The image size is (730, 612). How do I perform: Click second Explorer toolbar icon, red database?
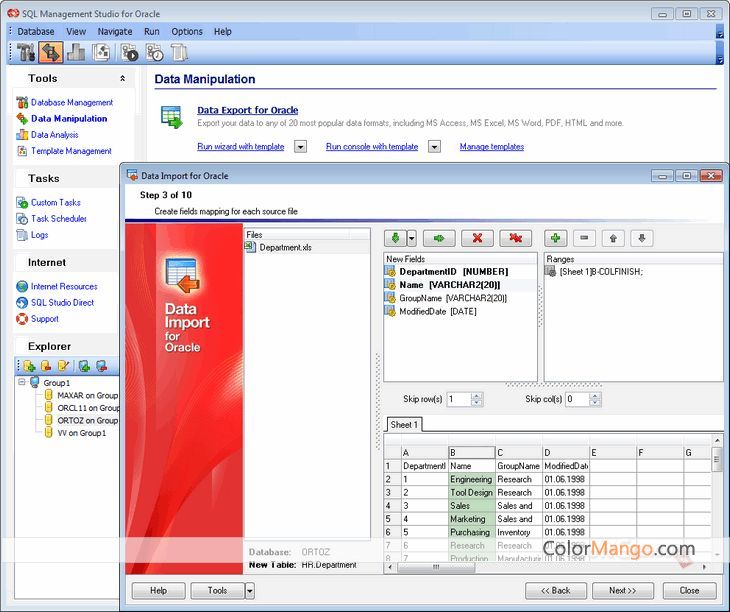coord(46,366)
